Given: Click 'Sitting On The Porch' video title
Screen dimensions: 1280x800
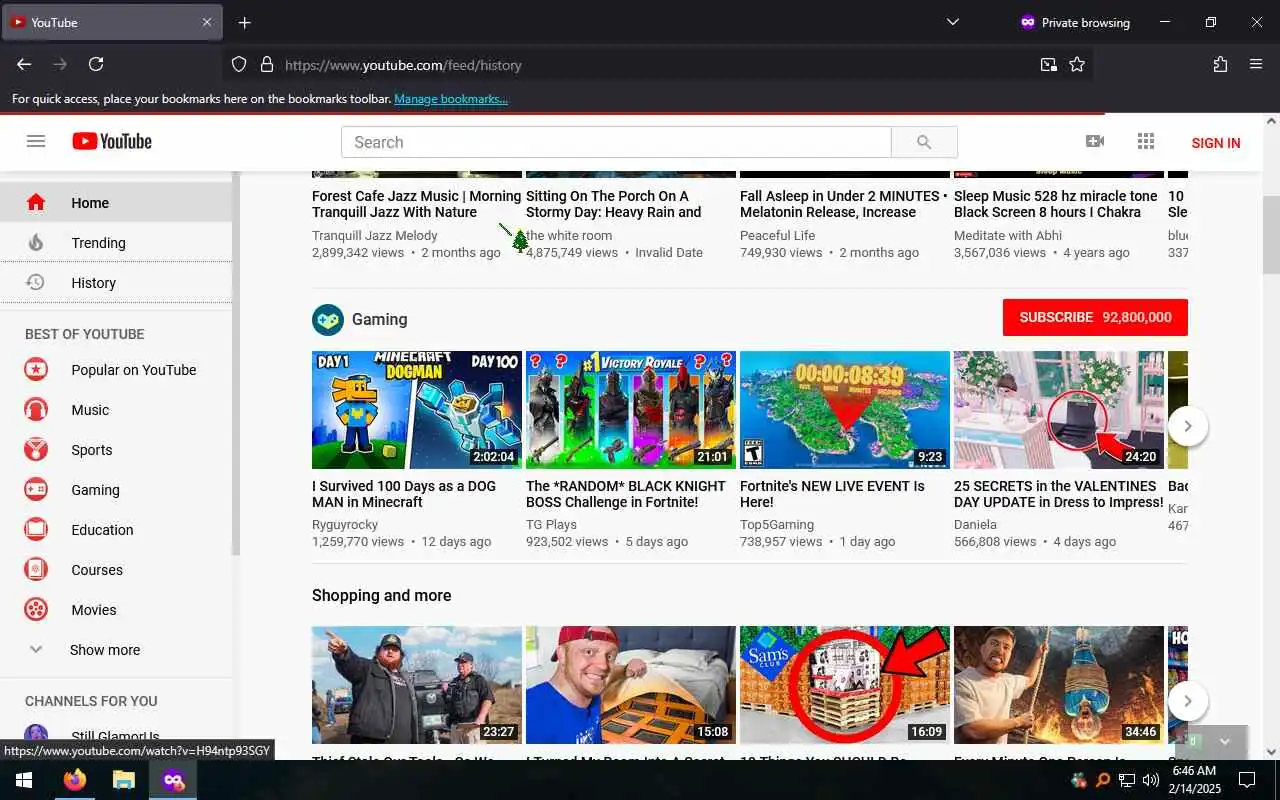Looking at the screenshot, I should (614, 204).
